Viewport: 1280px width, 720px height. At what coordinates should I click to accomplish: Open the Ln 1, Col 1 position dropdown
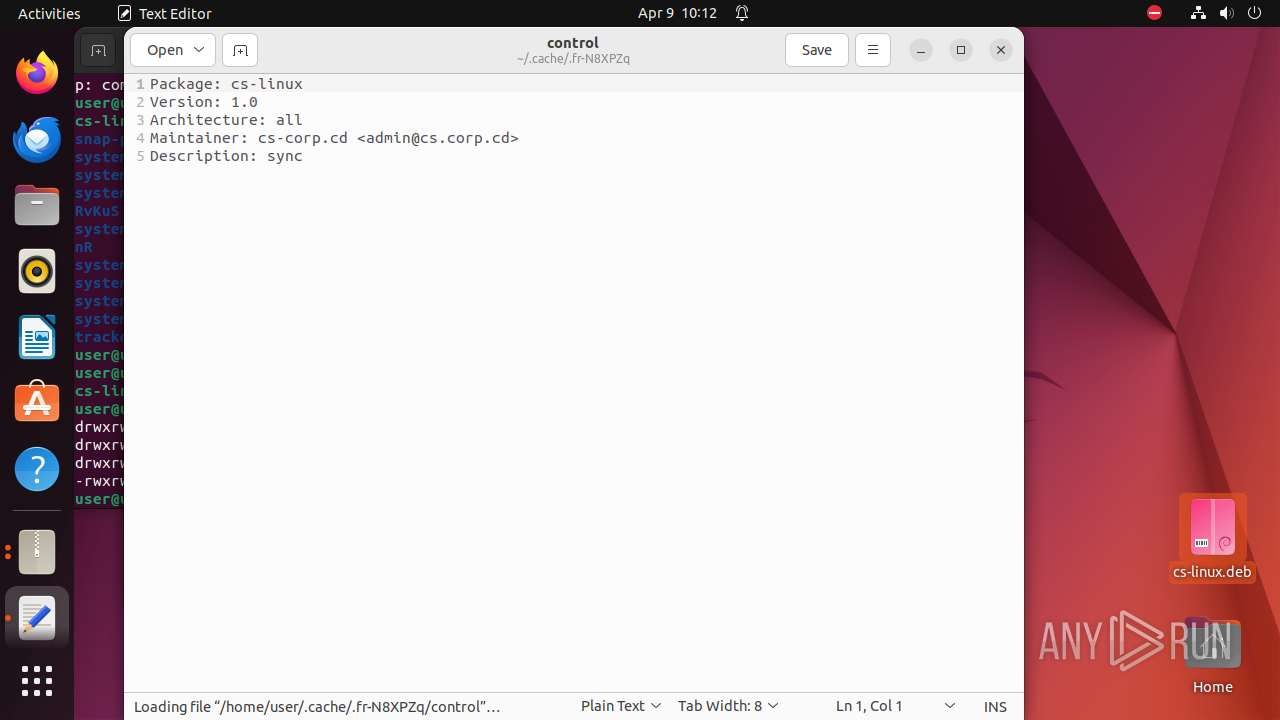(x=895, y=706)
